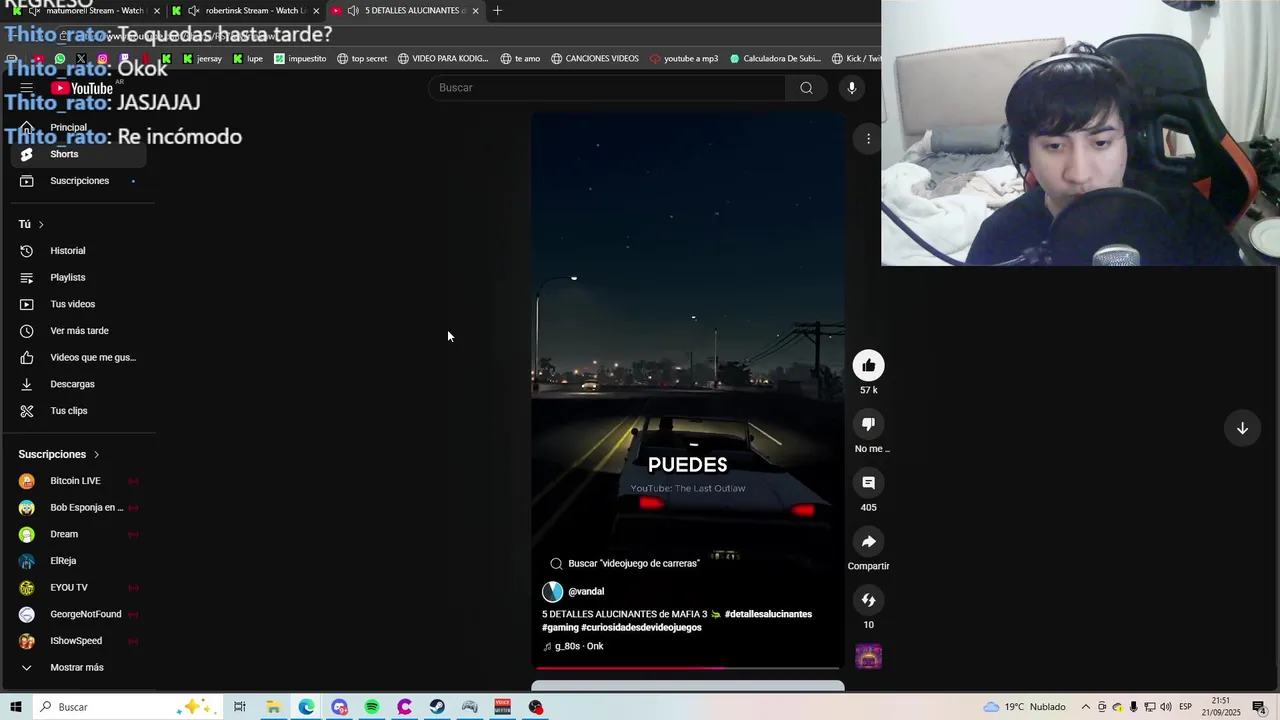
Task: Expand the Tú section chevron
Action: (x=41, y=225)
